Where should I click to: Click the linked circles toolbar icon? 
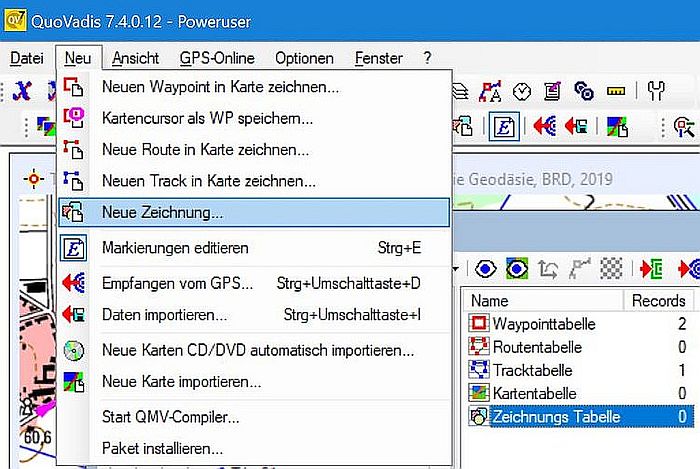pos(584,91)
